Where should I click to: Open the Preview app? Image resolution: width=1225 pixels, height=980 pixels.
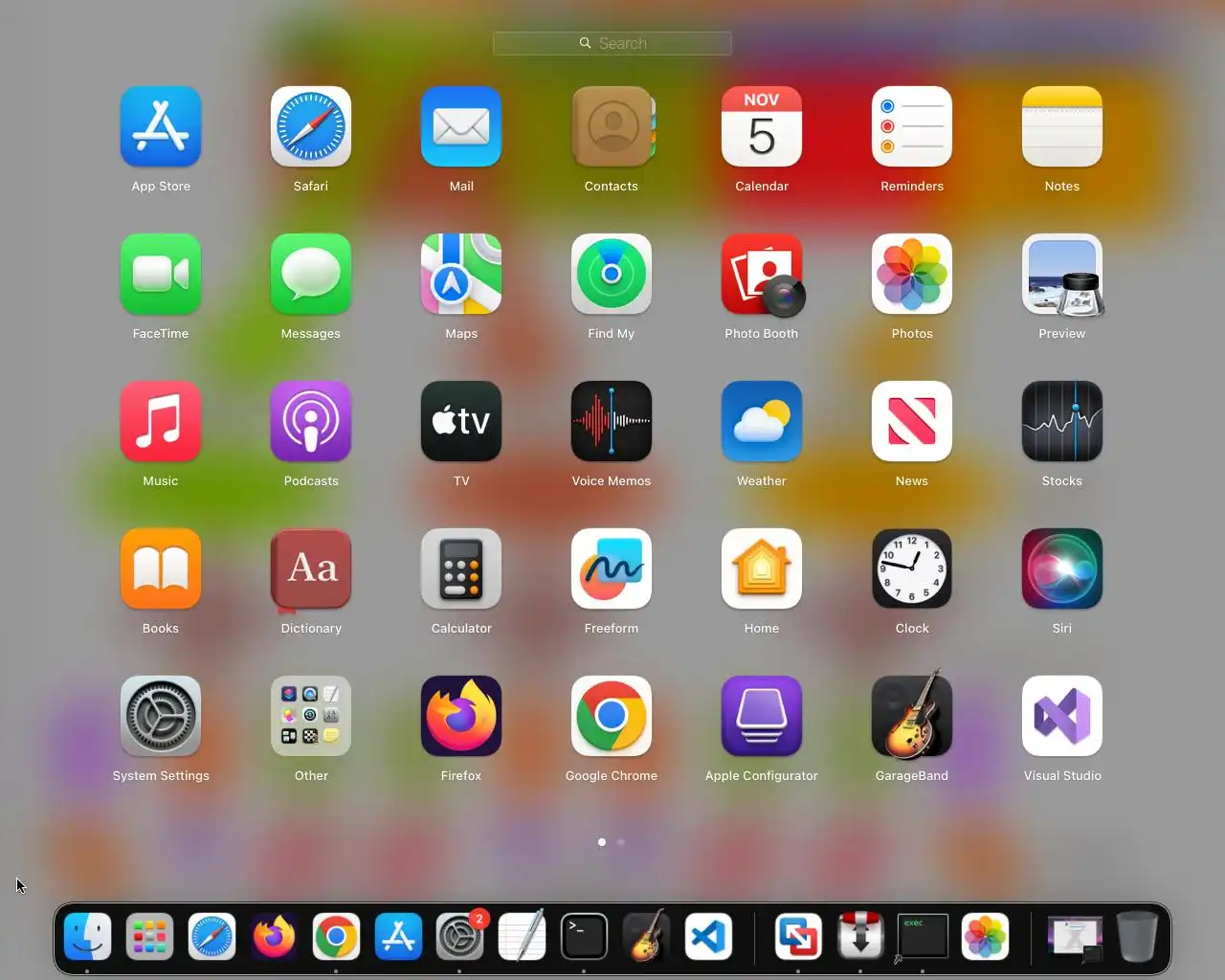pyautogui.click(x=1062, y=274)
